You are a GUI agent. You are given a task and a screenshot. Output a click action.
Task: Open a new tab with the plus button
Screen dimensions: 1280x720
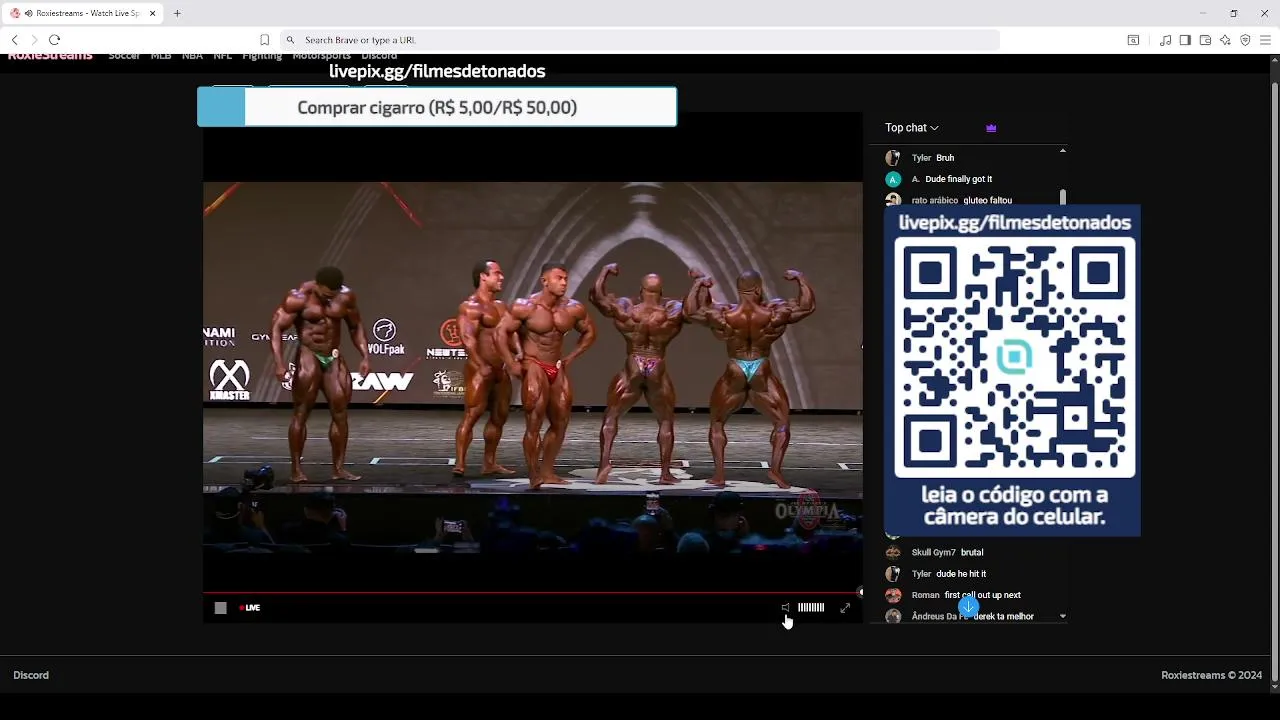[x=177, y=13]
